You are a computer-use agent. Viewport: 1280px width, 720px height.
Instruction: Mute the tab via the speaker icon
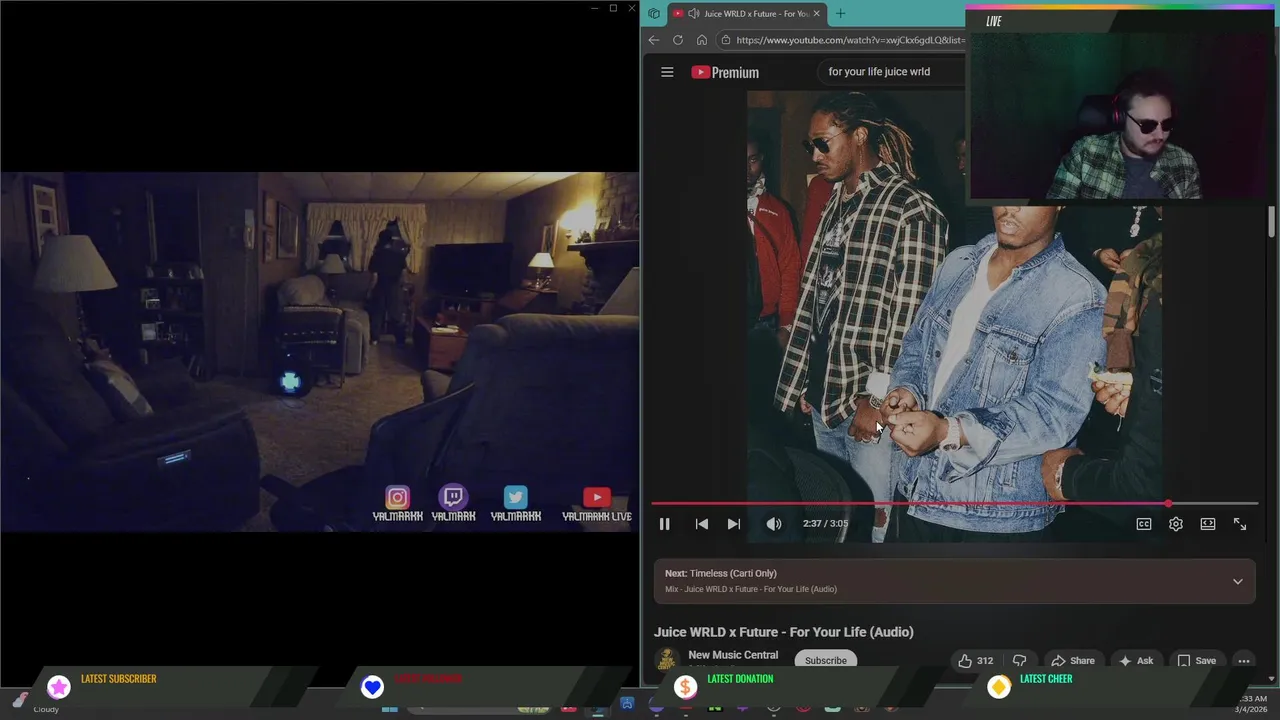pyautogui.click(x=693, y=13)
